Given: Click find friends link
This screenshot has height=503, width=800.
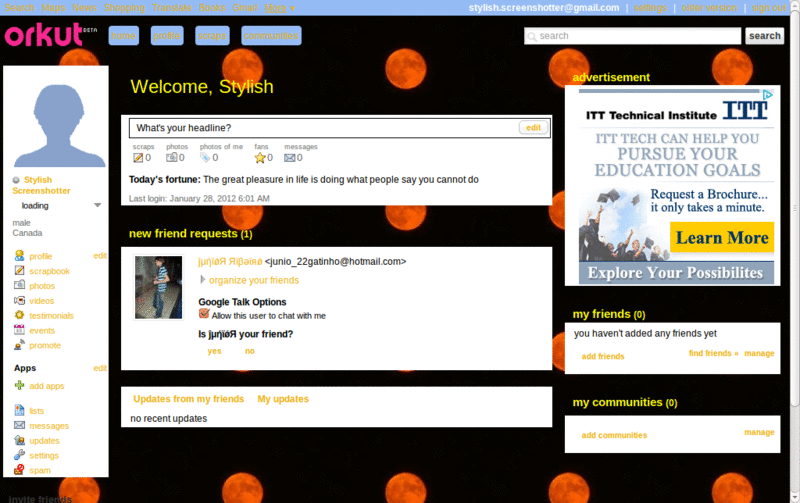Looking at the screenshot, I should pyautogui.click(x=713, y=353).
